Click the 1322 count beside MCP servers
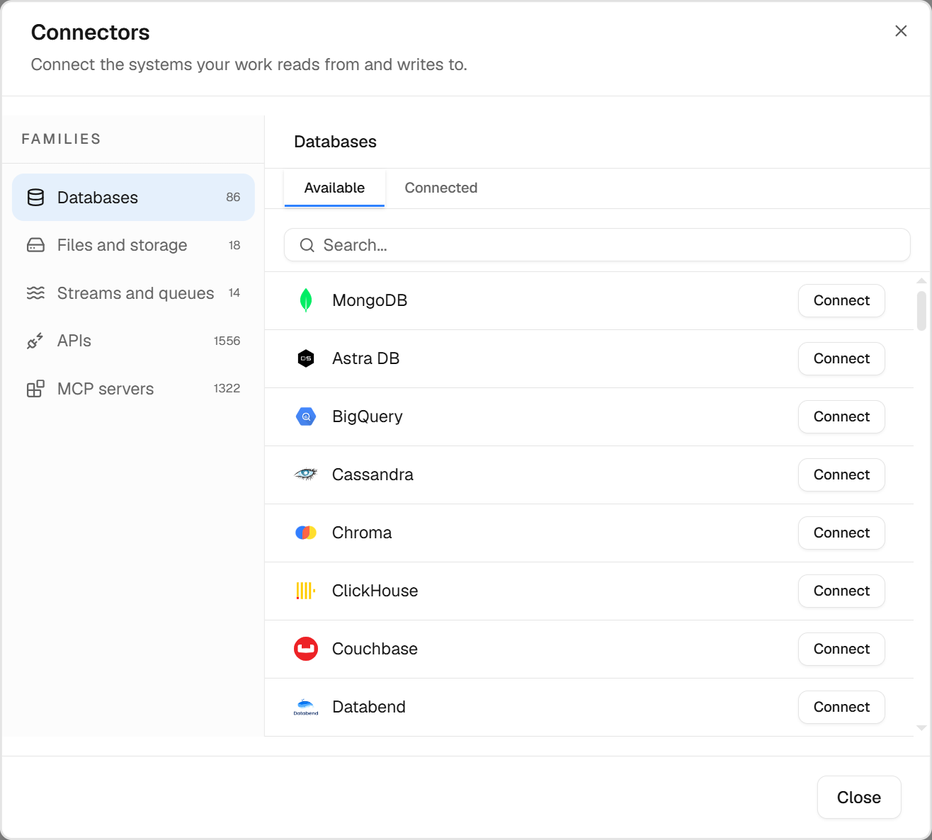 pos(227,389)
